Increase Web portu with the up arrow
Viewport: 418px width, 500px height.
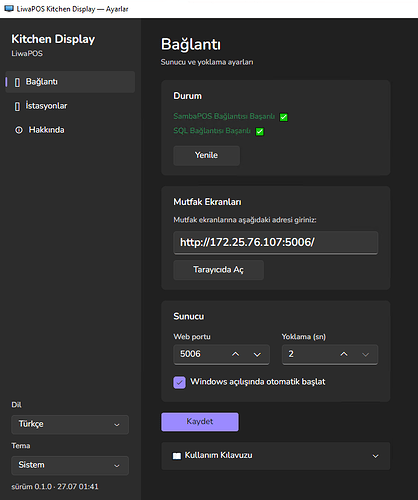point(236,354)
